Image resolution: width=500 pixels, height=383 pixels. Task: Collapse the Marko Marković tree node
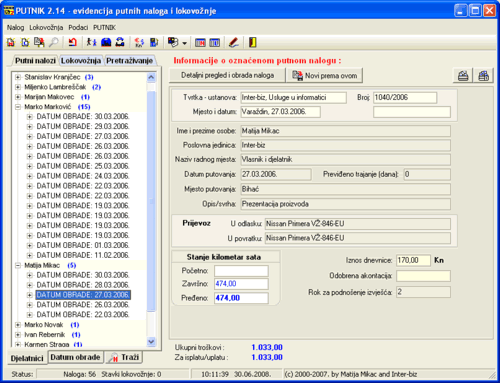18,107
